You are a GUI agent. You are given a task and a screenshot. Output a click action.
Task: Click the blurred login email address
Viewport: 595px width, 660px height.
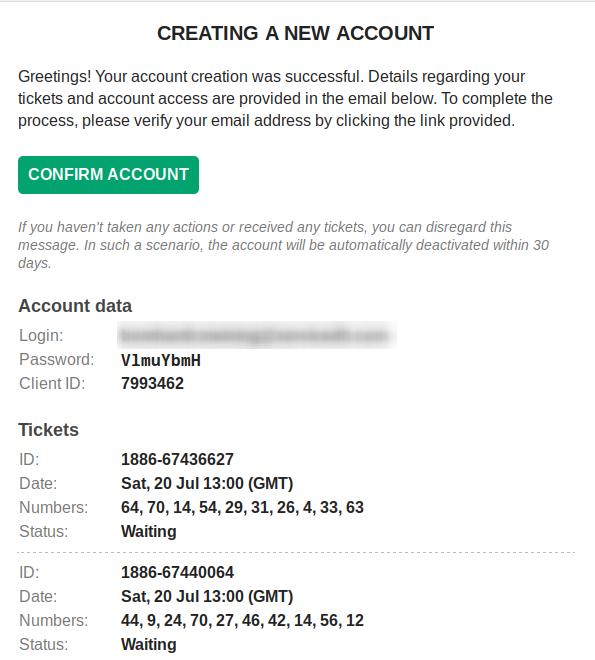(256, 335)
